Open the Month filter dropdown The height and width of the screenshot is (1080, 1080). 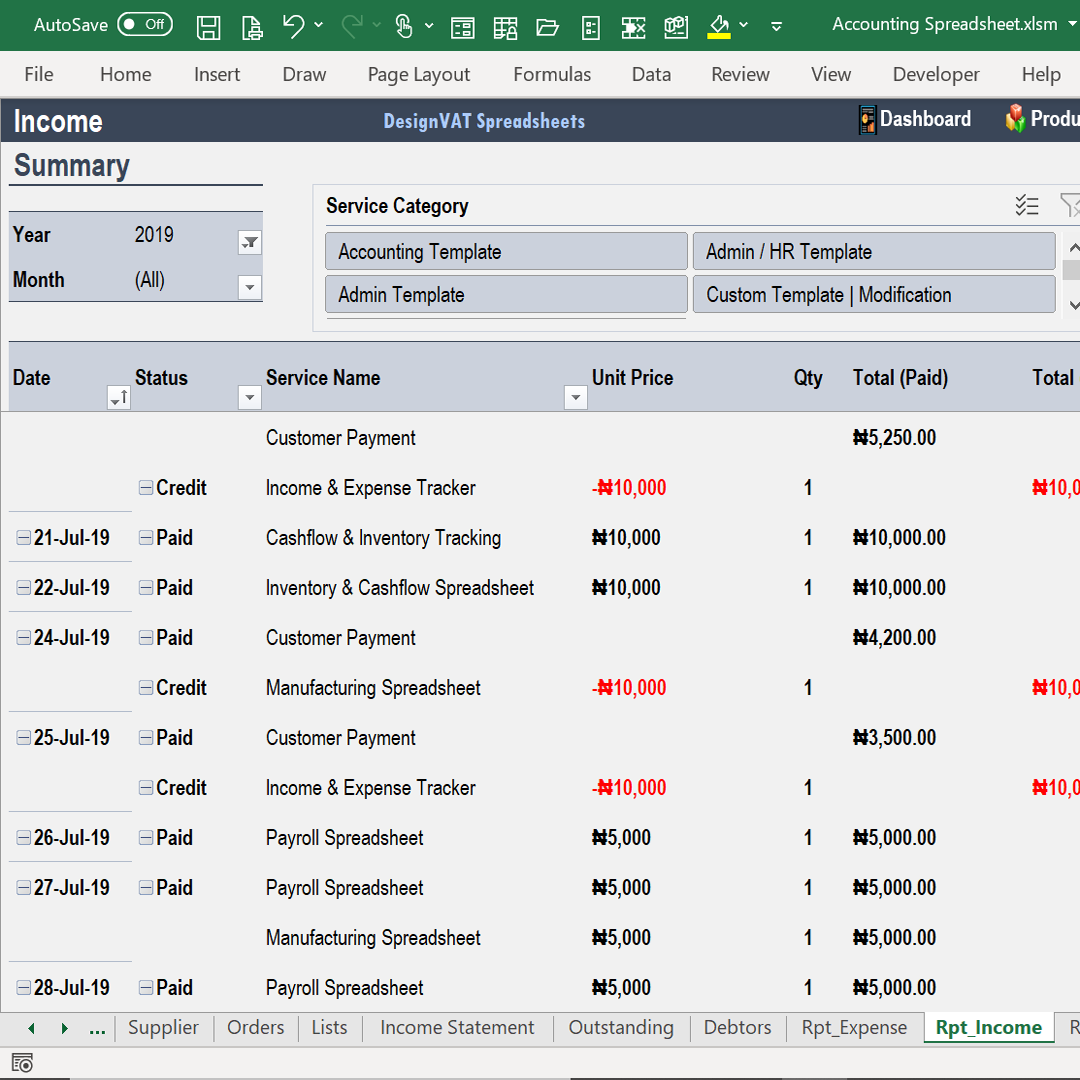tap(249, 287)
